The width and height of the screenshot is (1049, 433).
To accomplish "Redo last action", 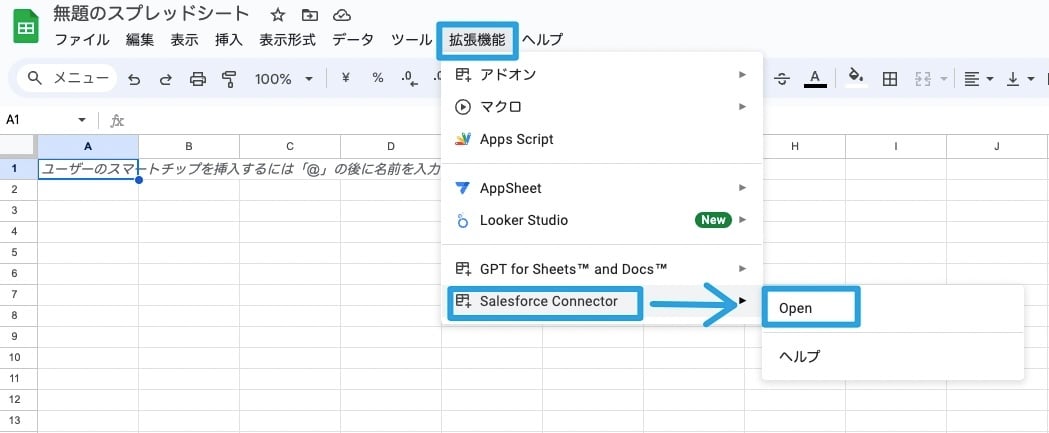I will [x=165, y=79].
